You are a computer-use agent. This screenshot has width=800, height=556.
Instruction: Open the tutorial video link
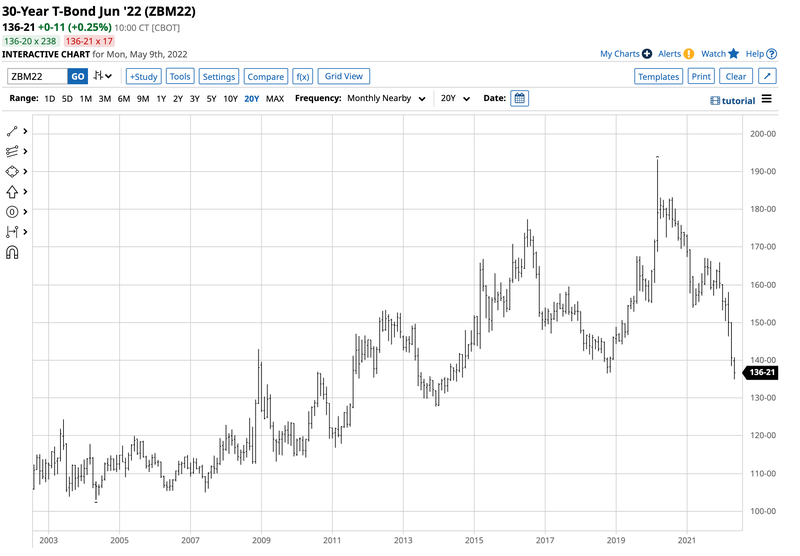click(733, 101)
